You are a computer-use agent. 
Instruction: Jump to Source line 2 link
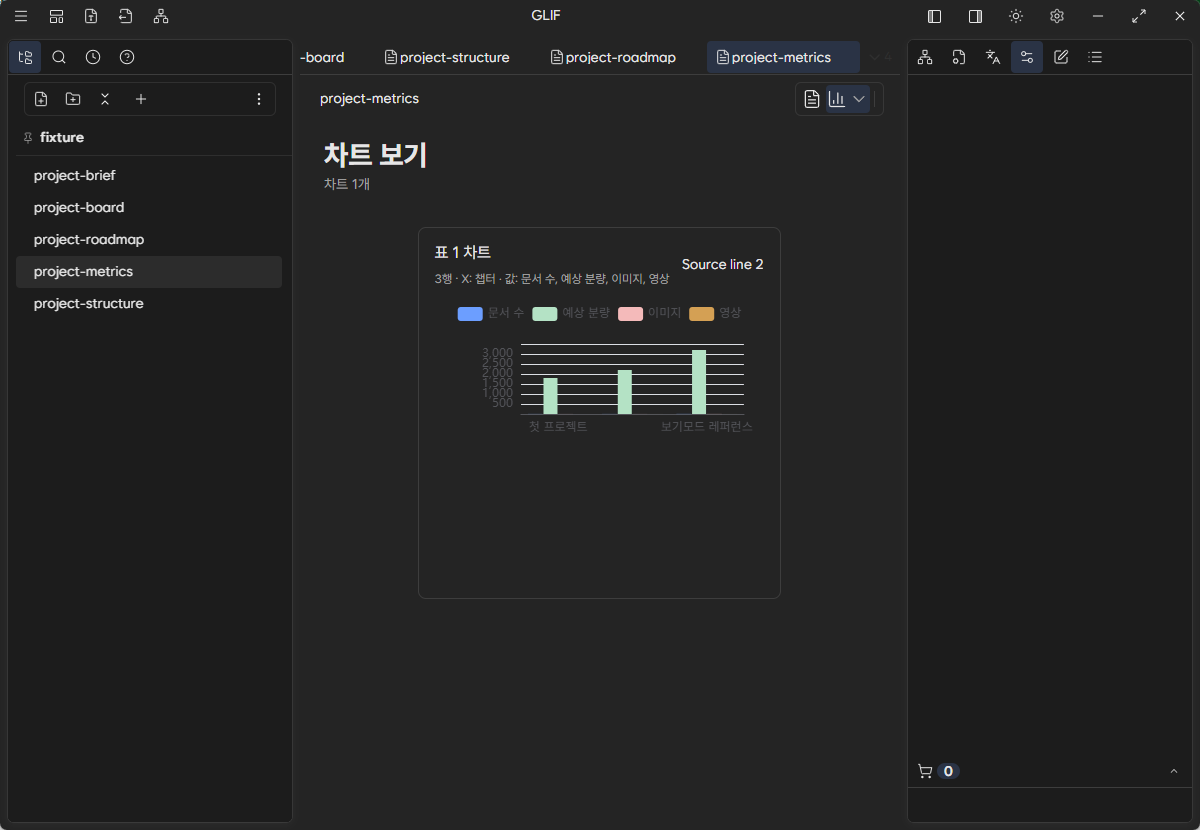(722, 264)
